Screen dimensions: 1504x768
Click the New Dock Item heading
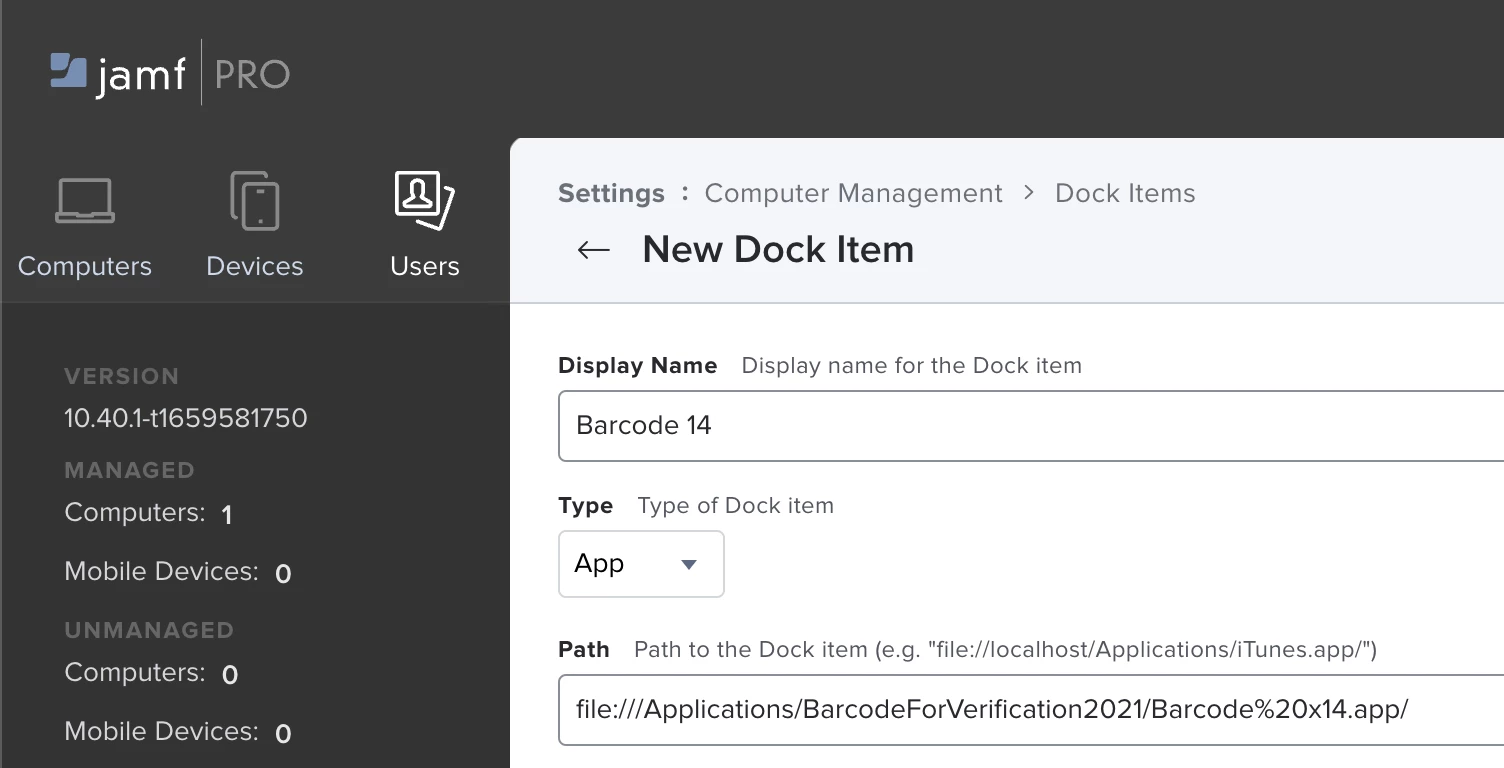pos(778,249)
